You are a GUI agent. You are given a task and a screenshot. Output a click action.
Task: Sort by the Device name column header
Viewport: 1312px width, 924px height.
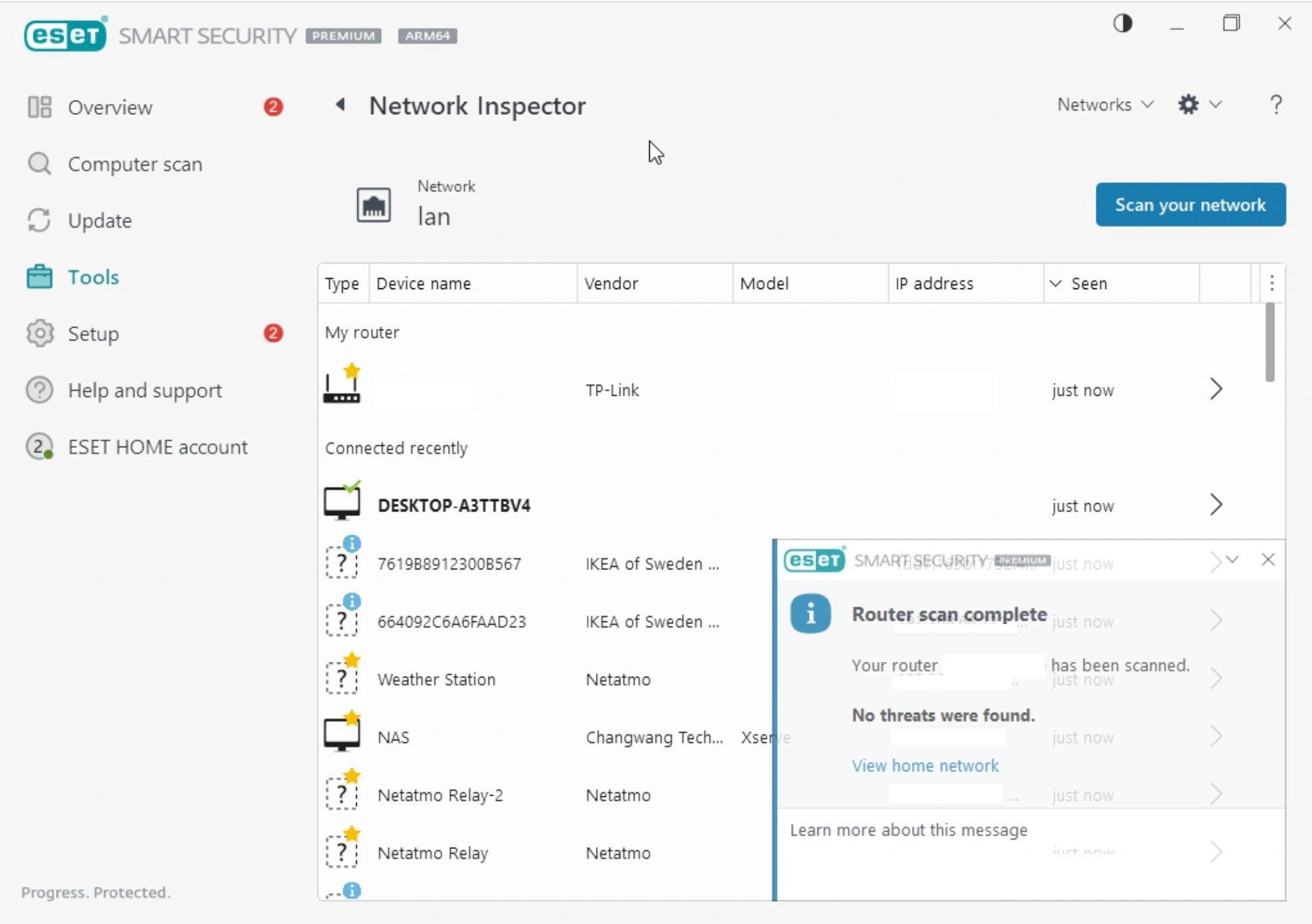coord(473,283)
